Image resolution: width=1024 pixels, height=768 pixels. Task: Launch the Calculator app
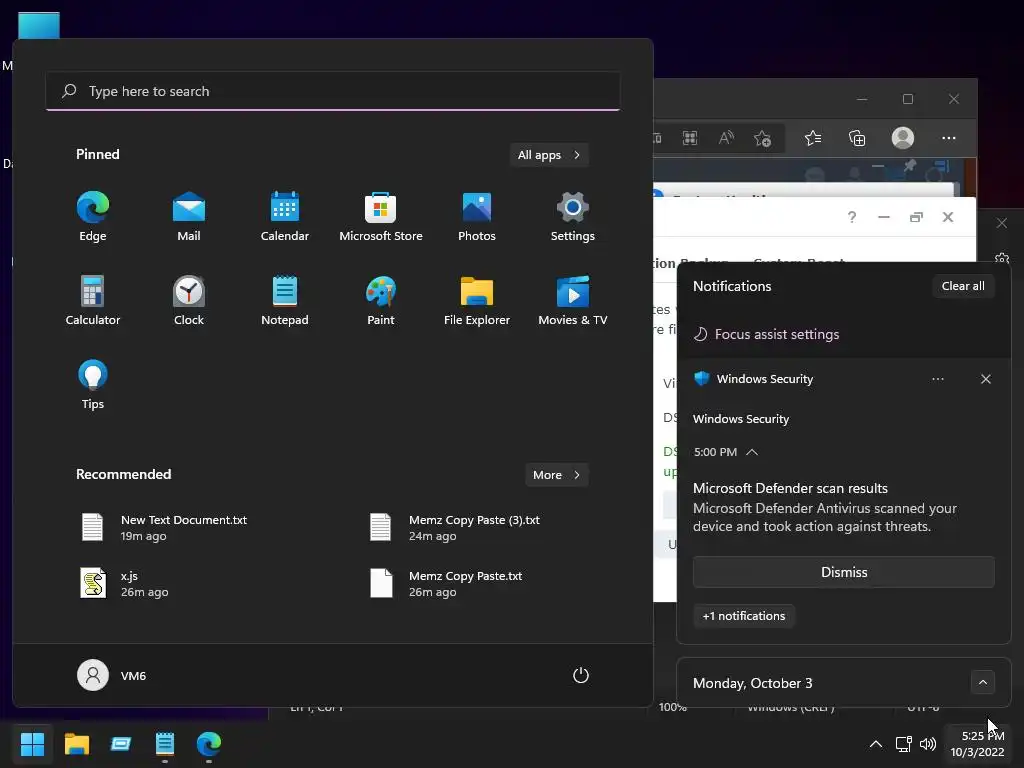(93, 301)
